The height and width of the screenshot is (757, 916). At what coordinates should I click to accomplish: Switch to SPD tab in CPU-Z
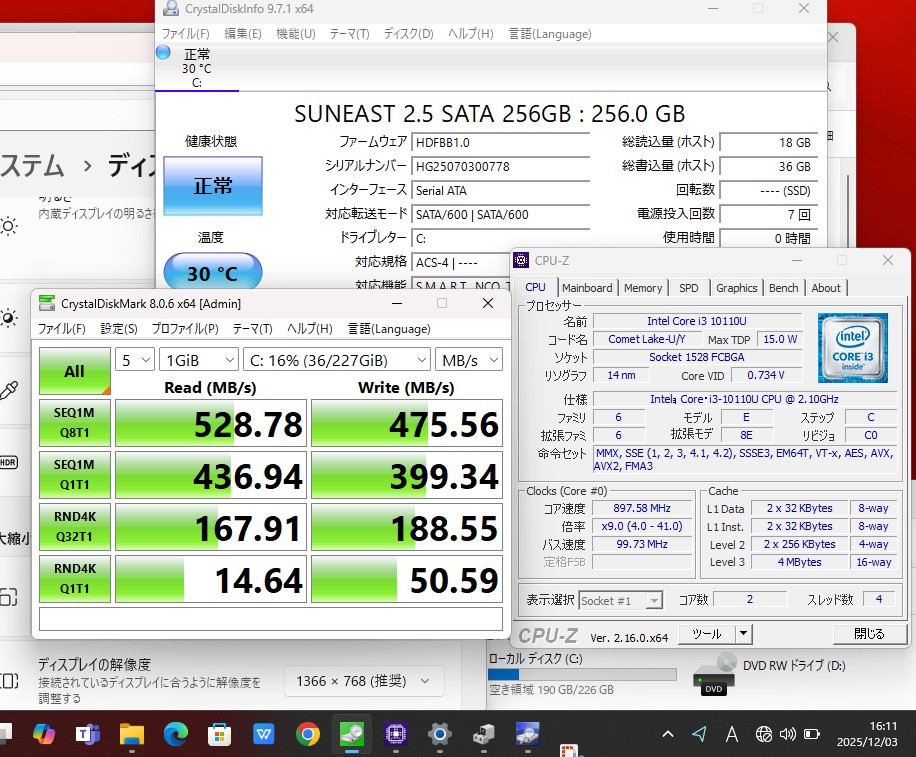(x=688, y=288)
